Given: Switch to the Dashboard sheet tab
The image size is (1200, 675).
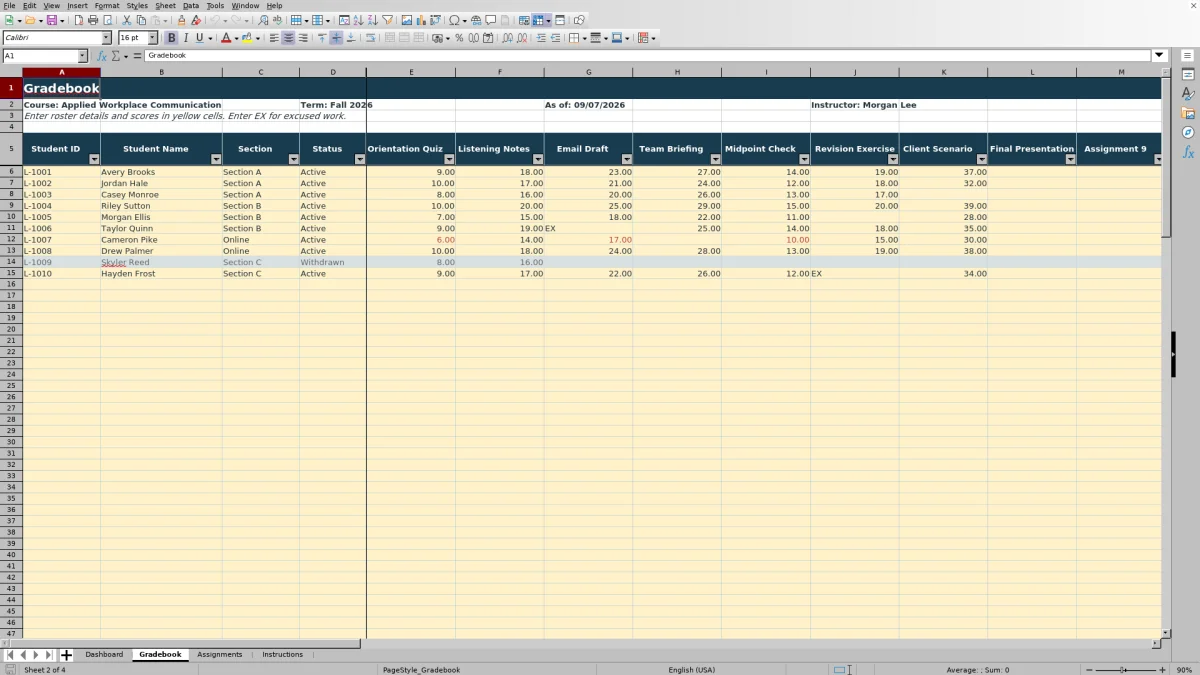Looking at the screenshot, I should (x=104, y=655).
